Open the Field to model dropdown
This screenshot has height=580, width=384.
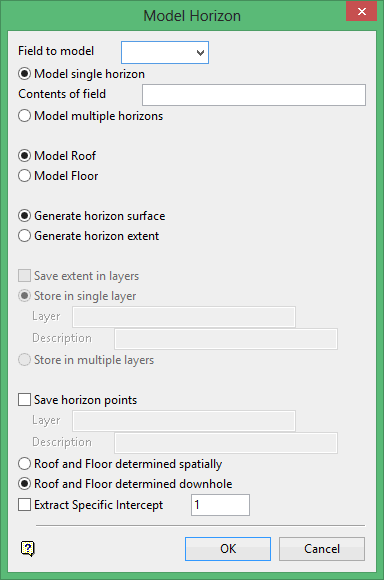(x=165, y=53)
